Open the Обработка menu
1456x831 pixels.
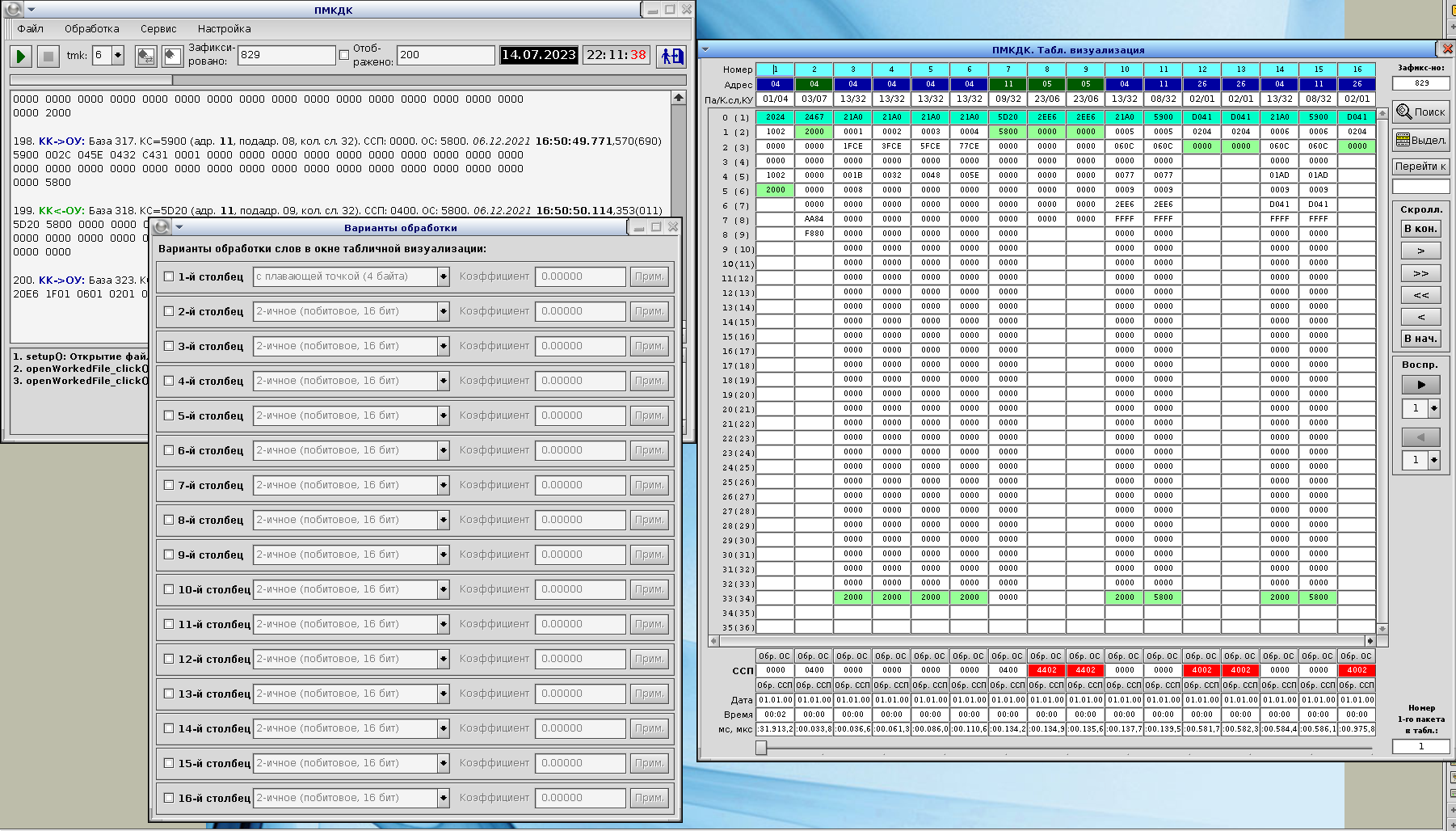[91, 29]
